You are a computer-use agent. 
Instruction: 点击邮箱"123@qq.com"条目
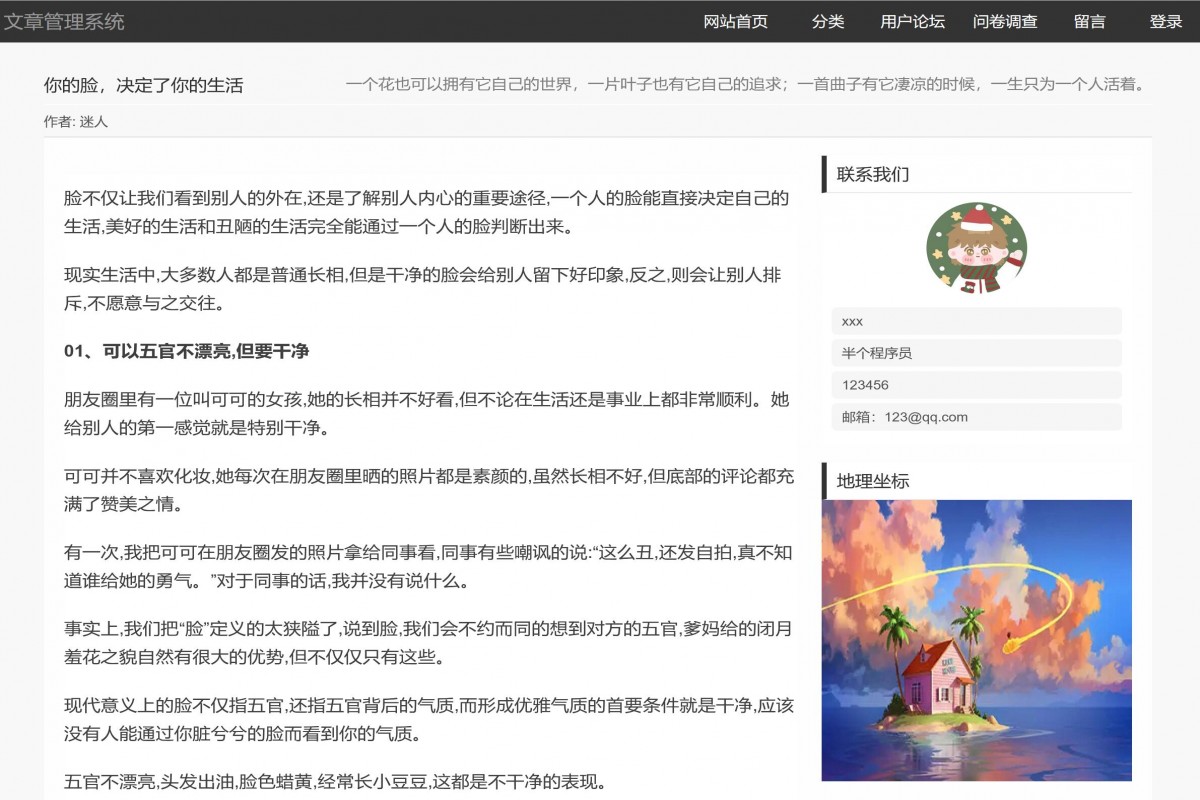(x=978, y=417)
